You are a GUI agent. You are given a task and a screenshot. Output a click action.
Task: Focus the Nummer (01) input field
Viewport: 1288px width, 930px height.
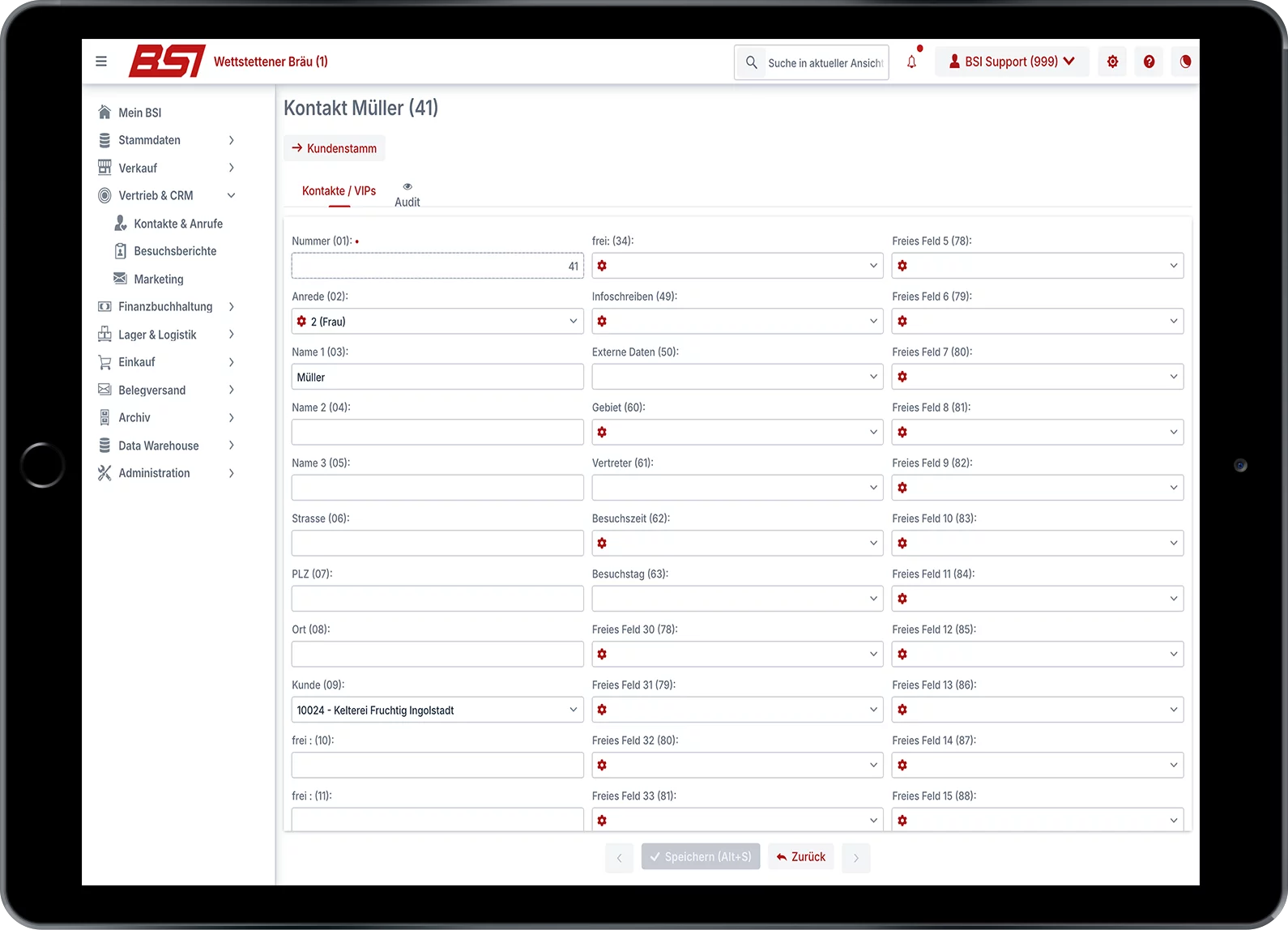[437, 266]
